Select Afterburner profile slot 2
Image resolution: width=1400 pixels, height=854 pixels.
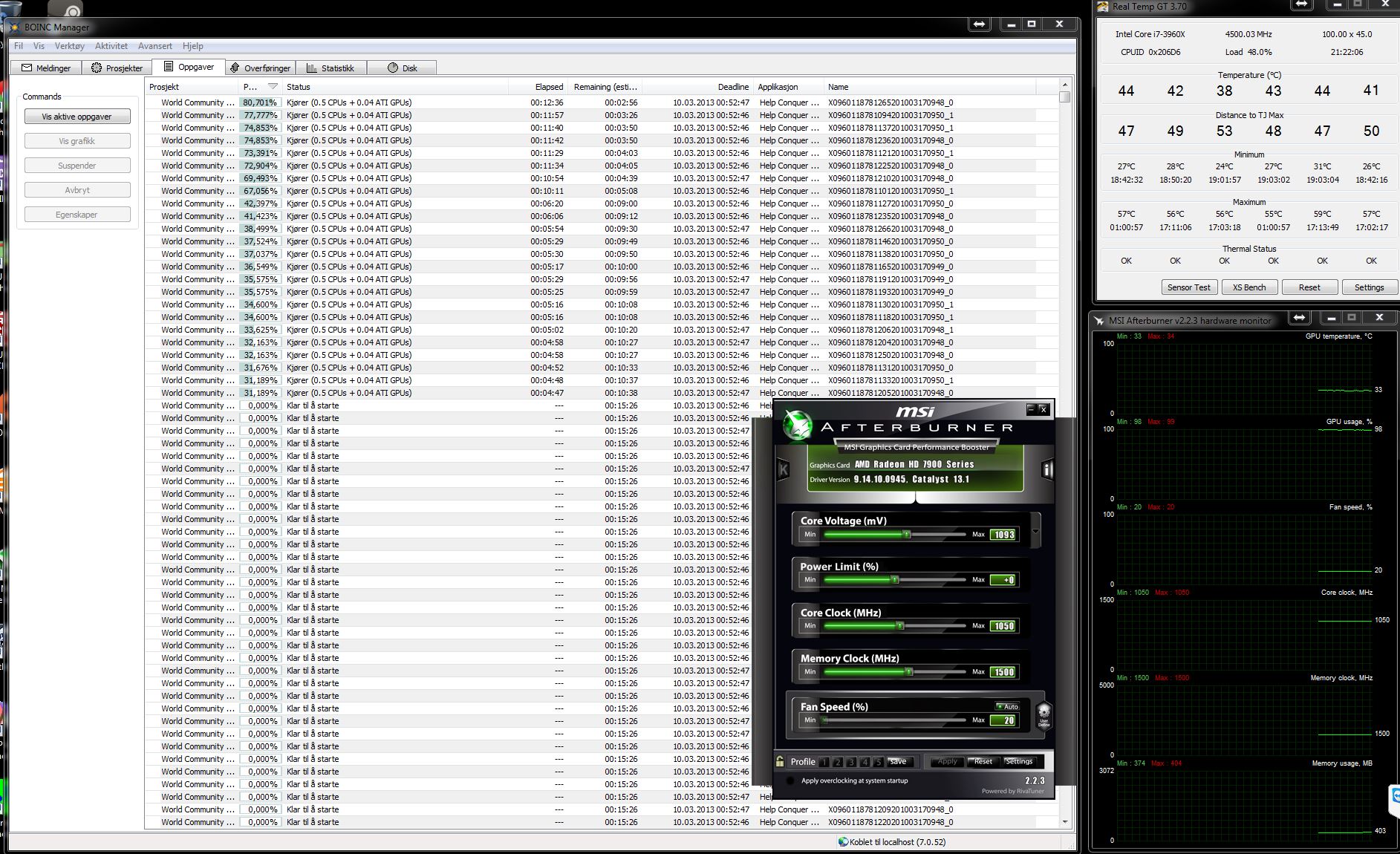(838, 762)
